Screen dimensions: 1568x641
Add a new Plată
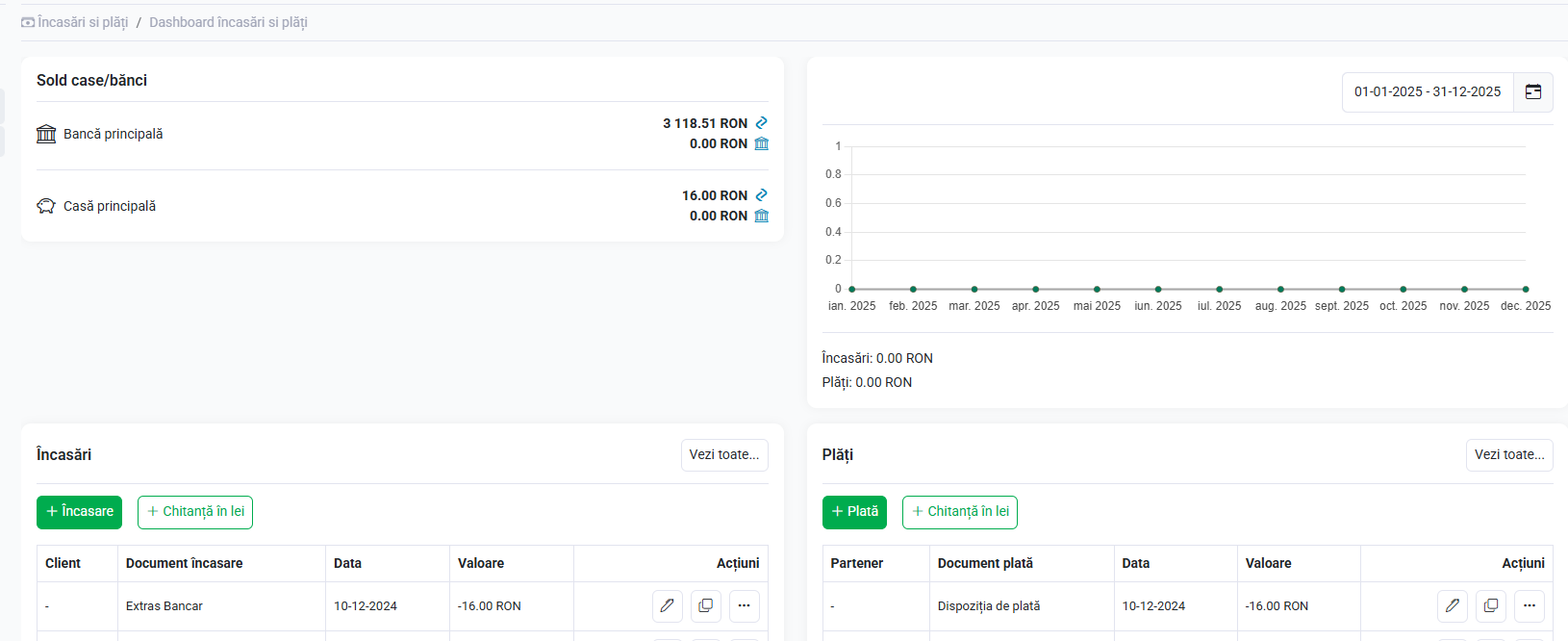click(854, 512)
